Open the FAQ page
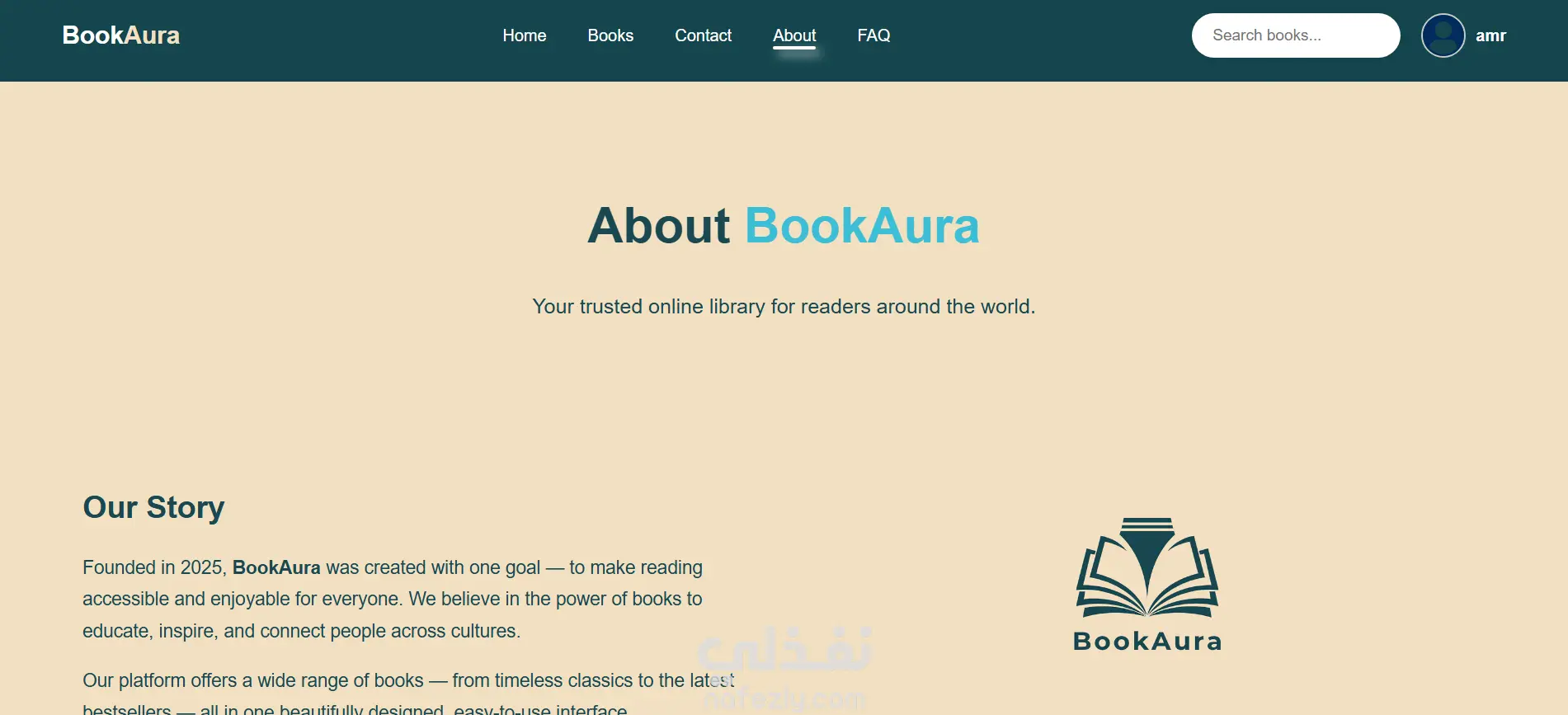Screen dimensions: 1568x715 (x=873, y=35)
